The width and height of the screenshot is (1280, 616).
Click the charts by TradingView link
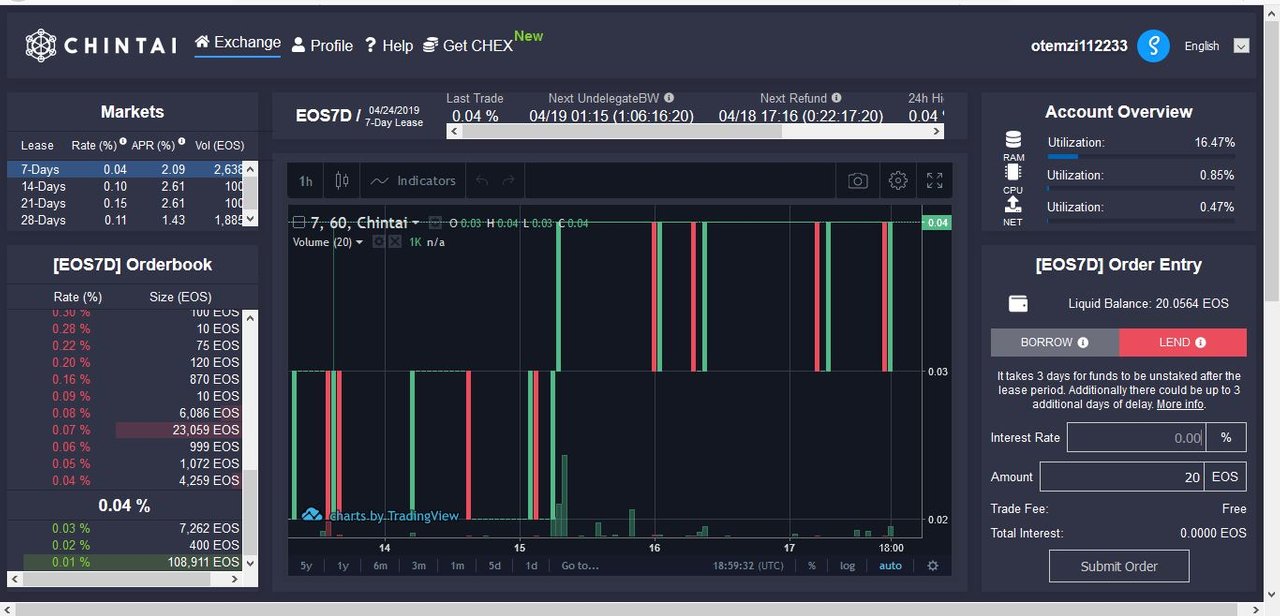pyautogui.click(x=381, y=515)
